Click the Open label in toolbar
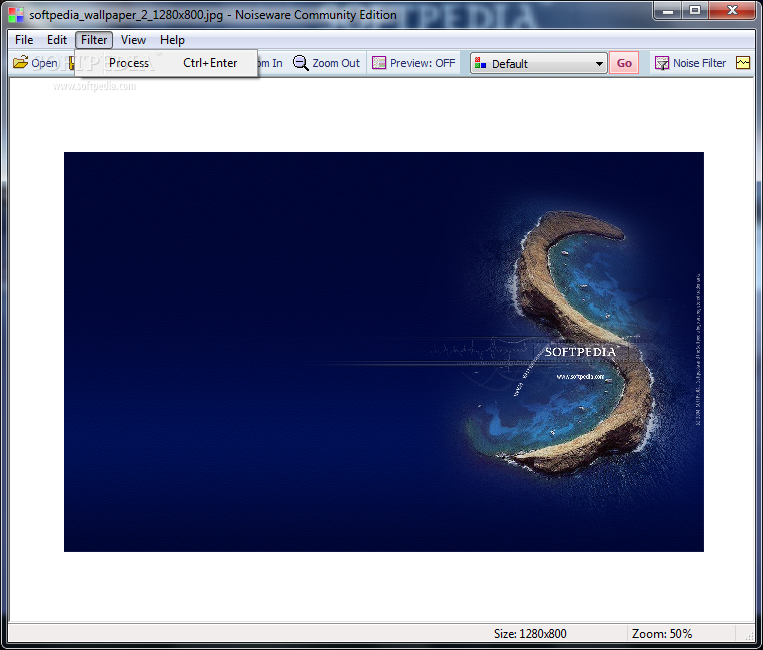This screenshot has width=763, height=650. 44,63
